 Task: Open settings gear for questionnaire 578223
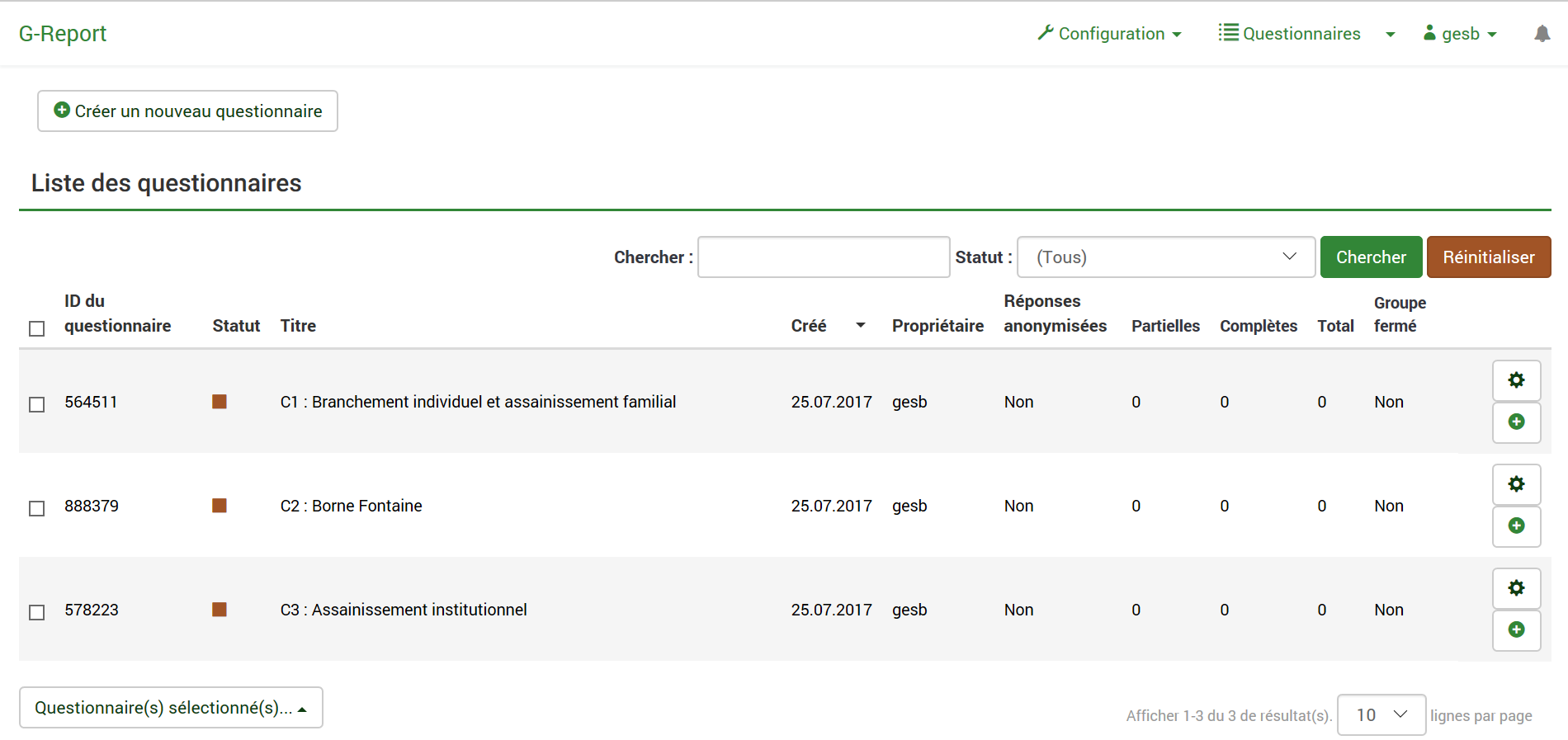[1516, 588]
